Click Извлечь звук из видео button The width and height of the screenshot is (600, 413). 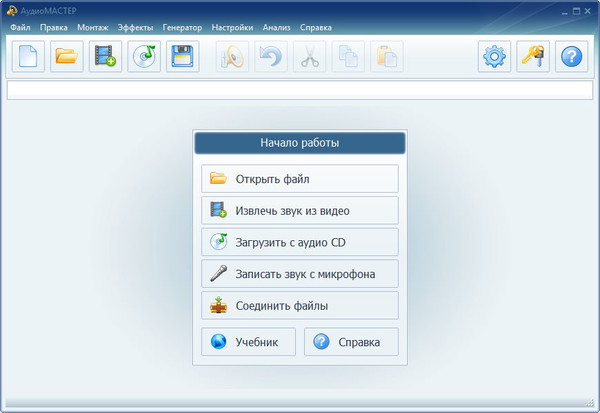(x=300, y=211)
